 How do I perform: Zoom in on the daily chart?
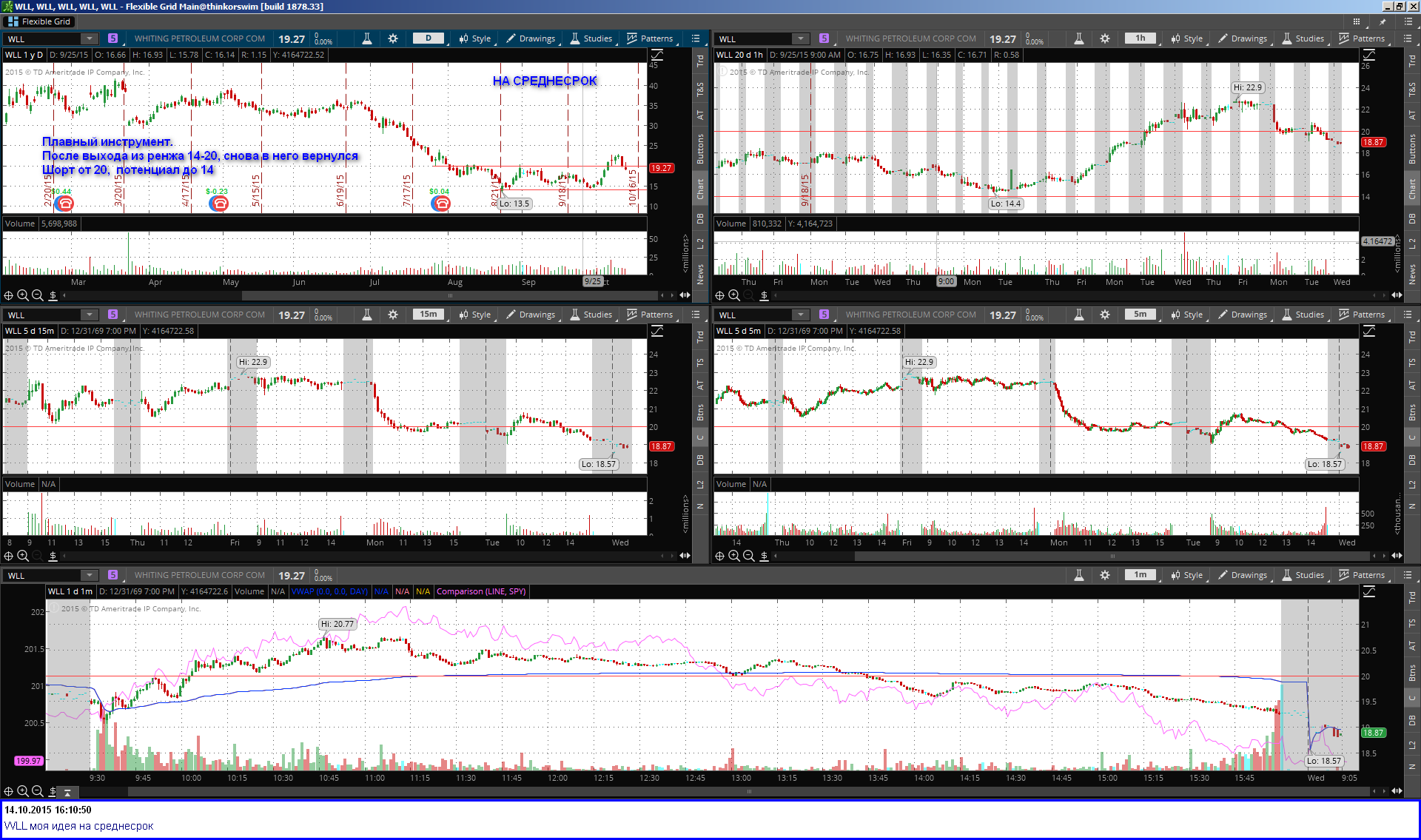[x=23, y=295]
